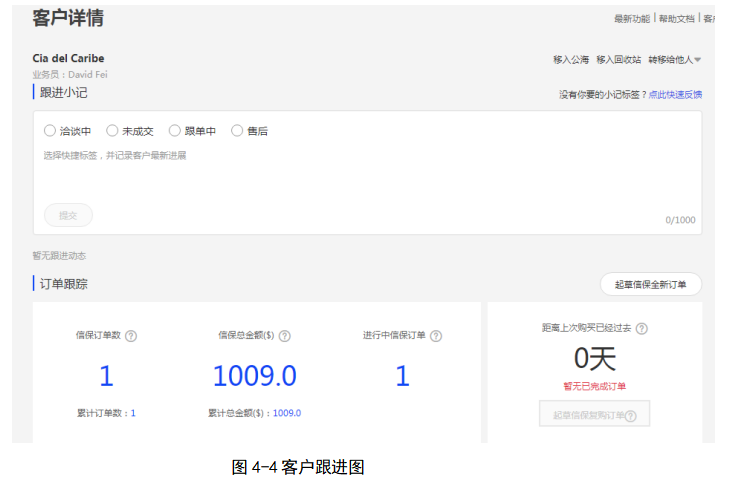Image resolution: width=746 pixels, height=487 pixels.
Task: Select the 跟单中 radio option
Action: point(175,130)
